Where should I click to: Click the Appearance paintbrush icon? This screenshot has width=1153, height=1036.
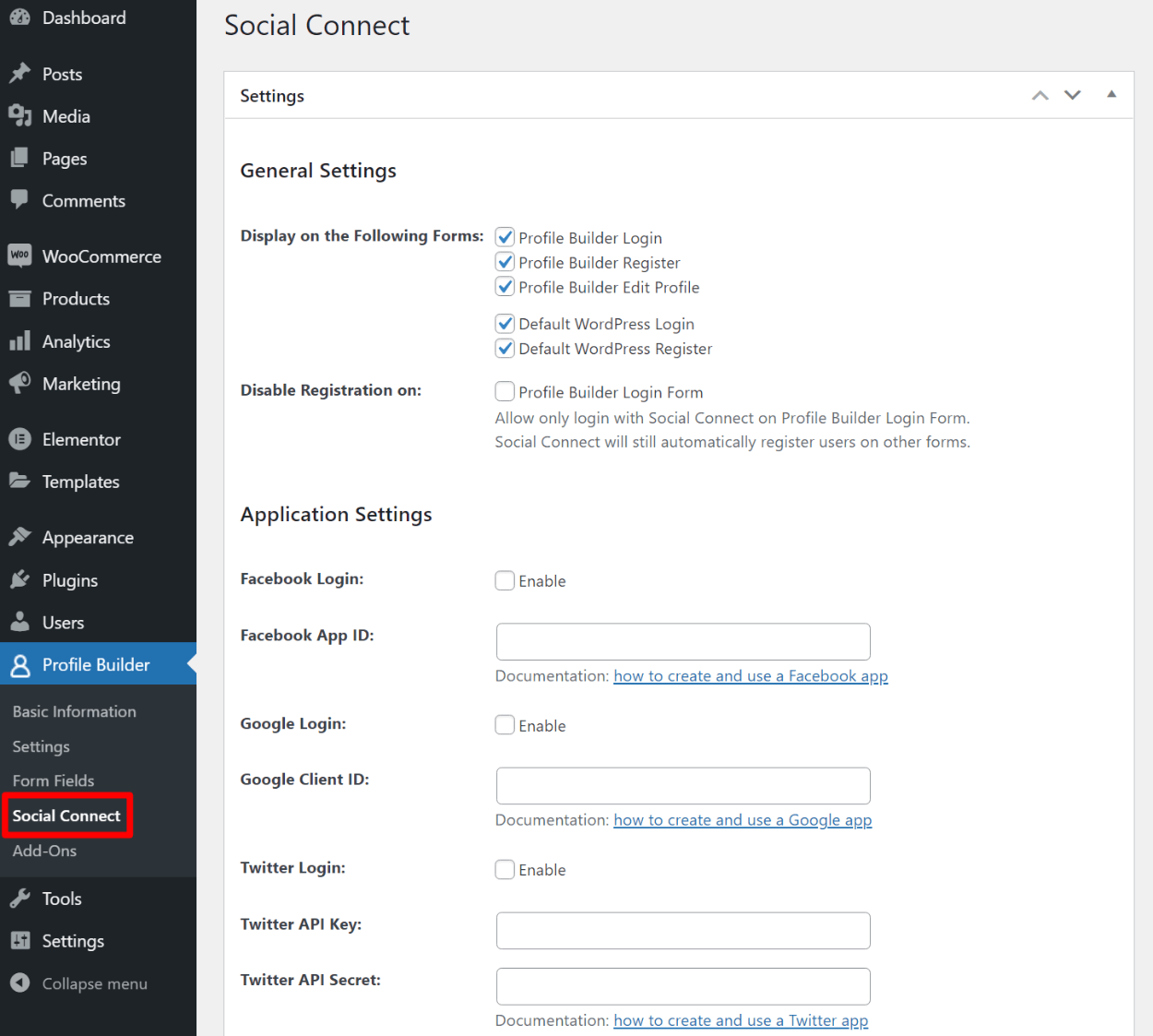click(19, 537)
